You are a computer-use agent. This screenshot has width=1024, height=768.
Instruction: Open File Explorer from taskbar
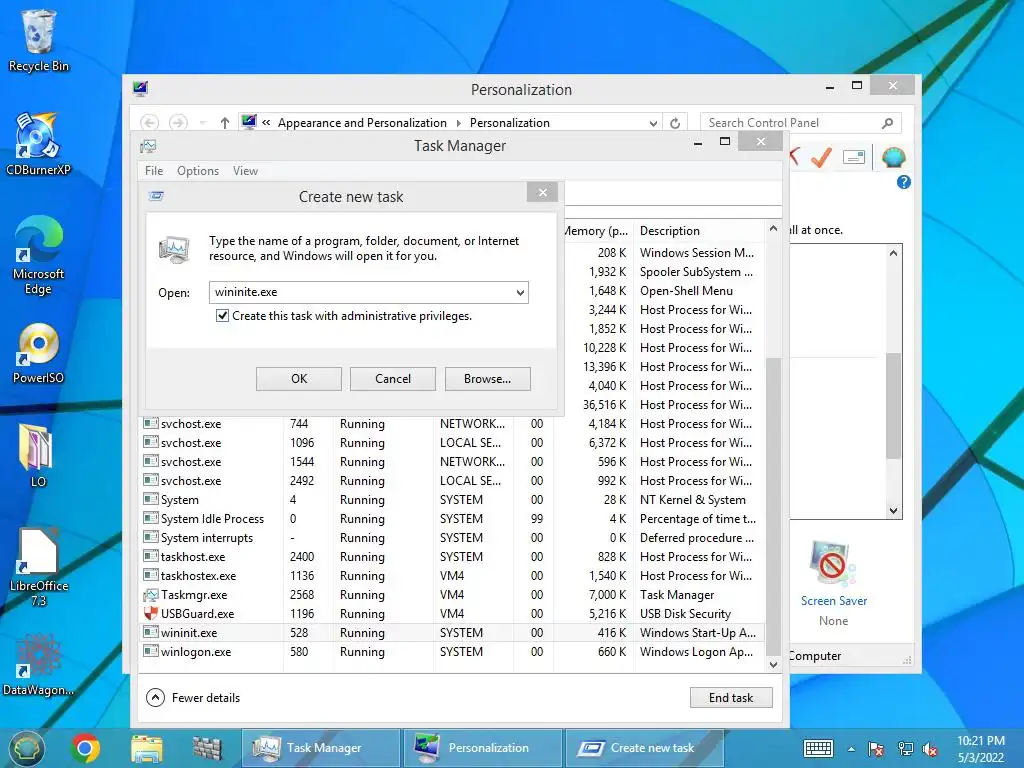[146, 748]
